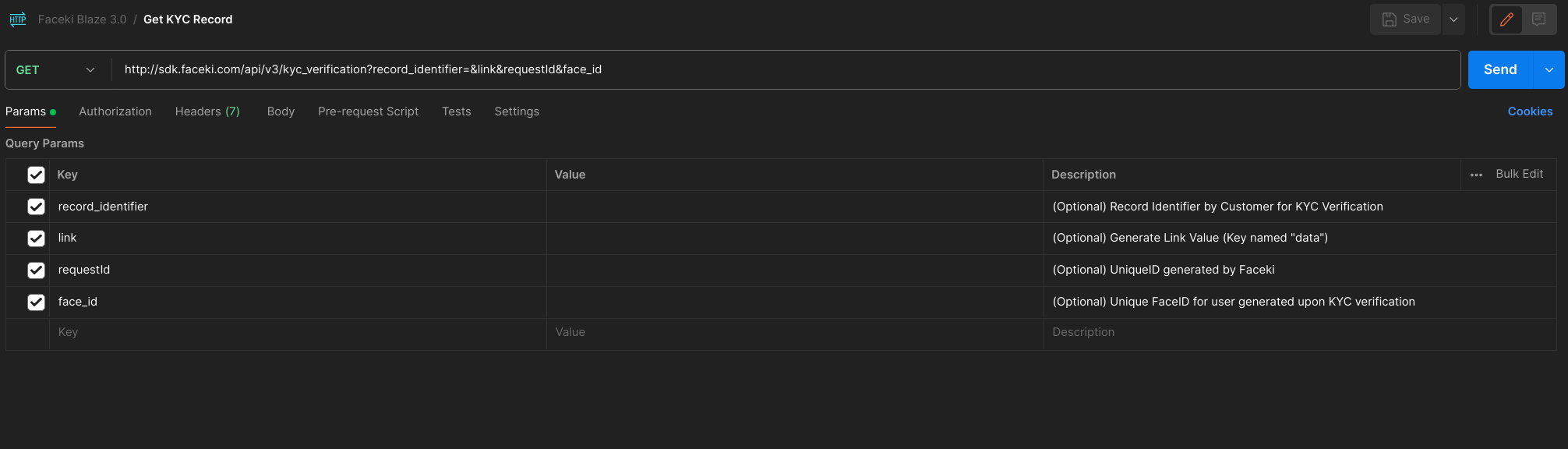Viewport: 1568px width, 449px height.
Task: Open the Headers (7) tab
Action: pyautogui.click(x=207, y=111)
